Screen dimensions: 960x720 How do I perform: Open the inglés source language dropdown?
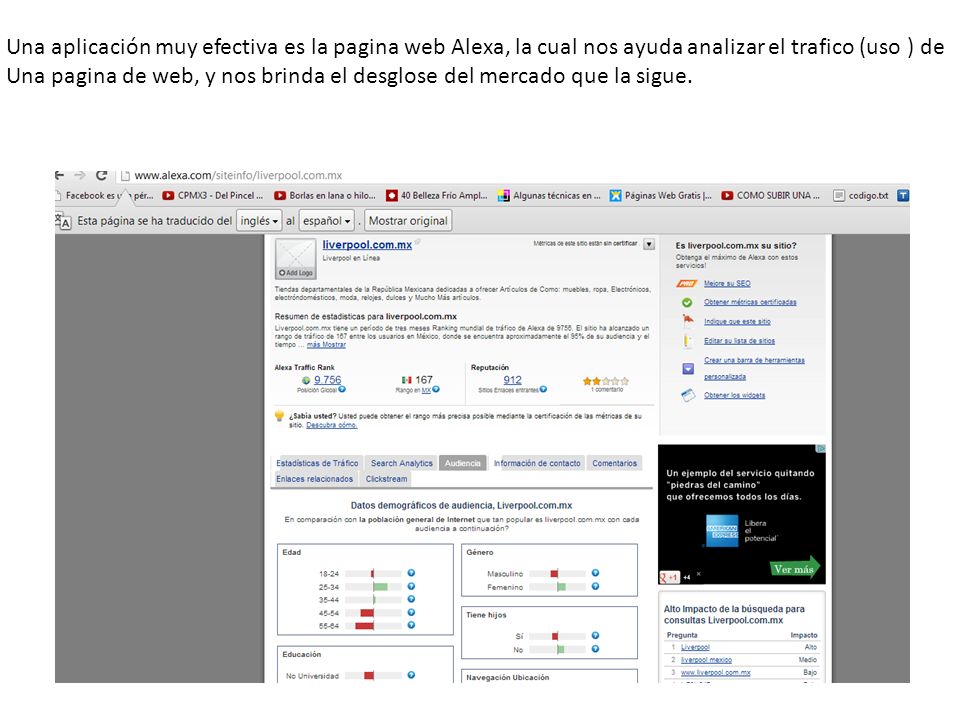259,221
